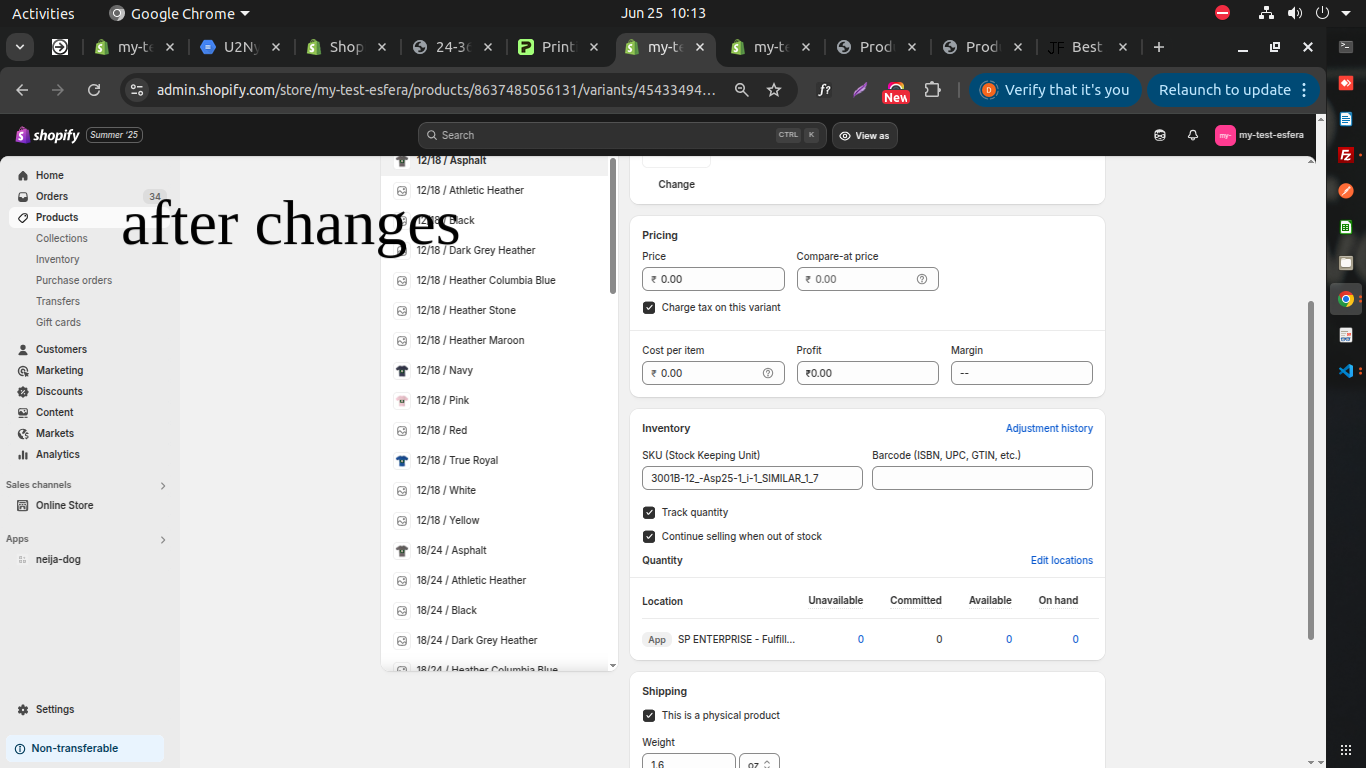This screenshot has height=768, width=1366.
Task: Open Visual Studio Code from the dock
Action: coord(1346,371)
